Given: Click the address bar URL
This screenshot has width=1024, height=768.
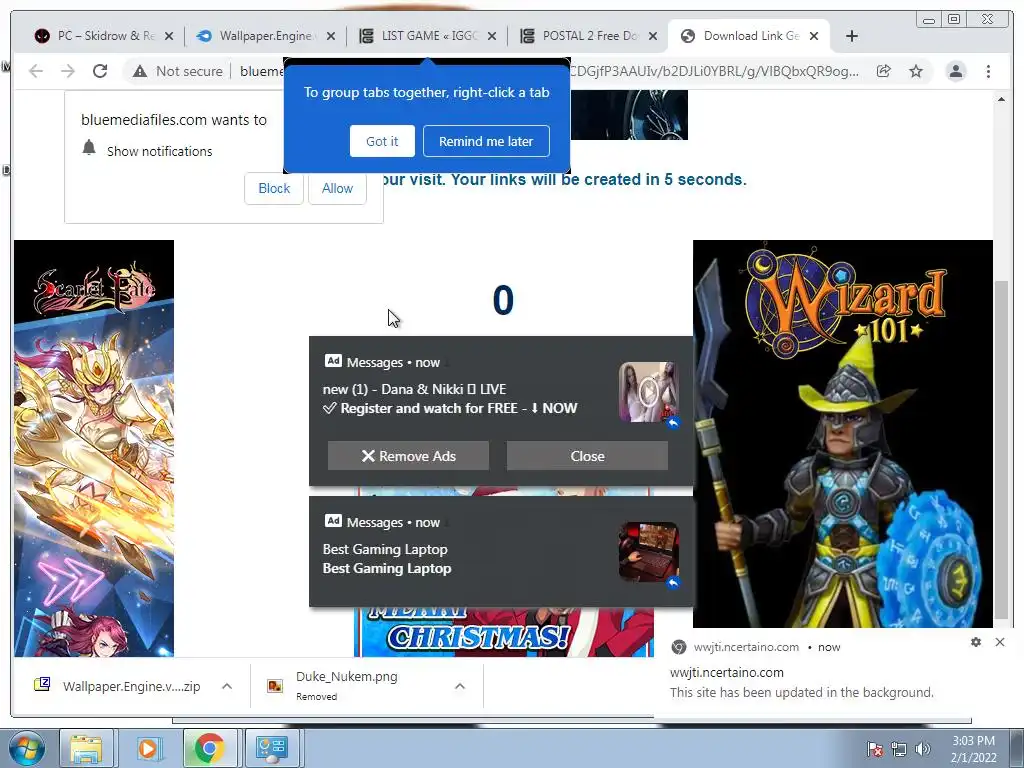Looking at the screenshot, I should (x=714, y=71).
